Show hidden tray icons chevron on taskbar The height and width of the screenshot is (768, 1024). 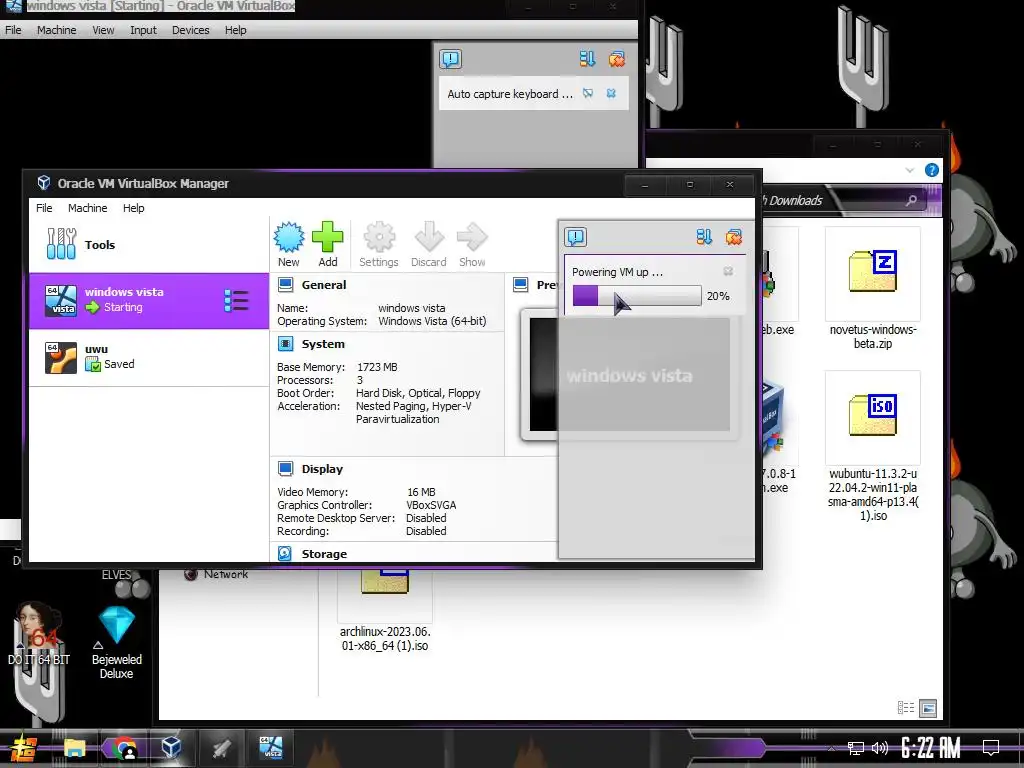coord(831,748)
